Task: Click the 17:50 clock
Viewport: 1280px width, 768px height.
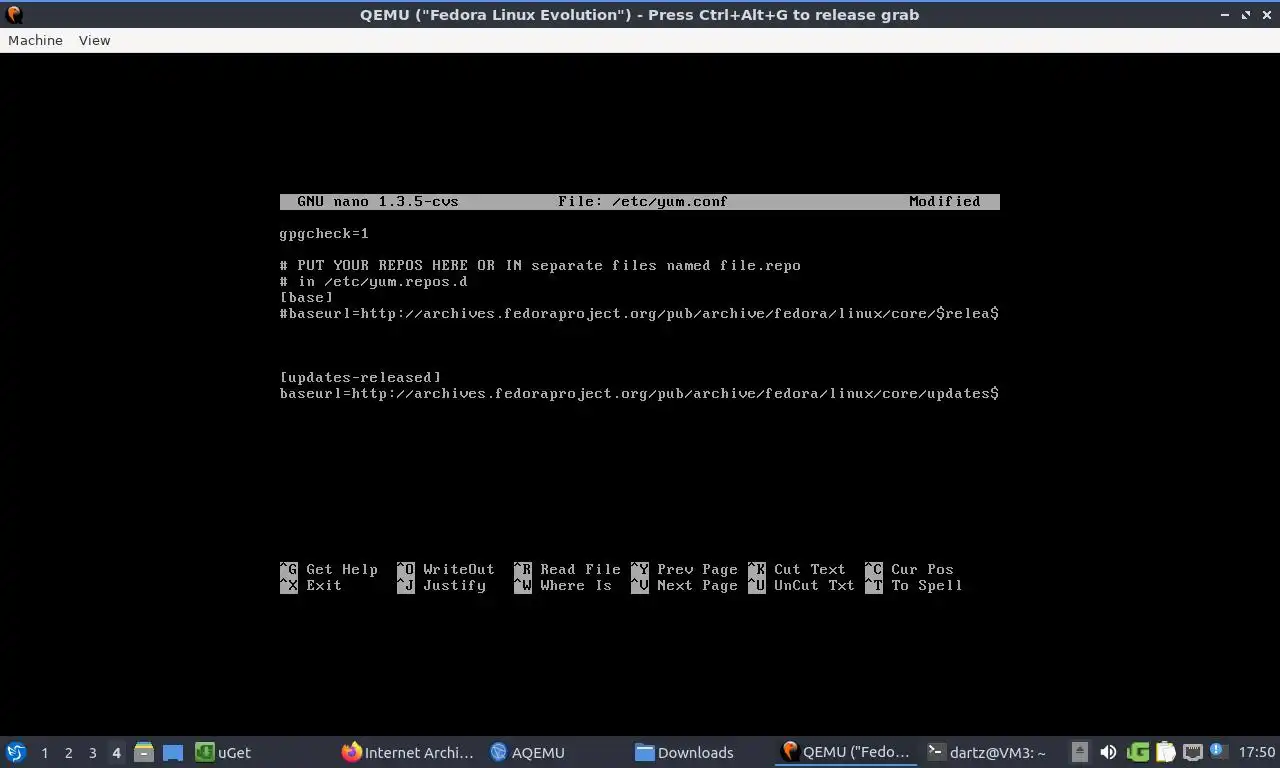Action: tap(1257, 752)
